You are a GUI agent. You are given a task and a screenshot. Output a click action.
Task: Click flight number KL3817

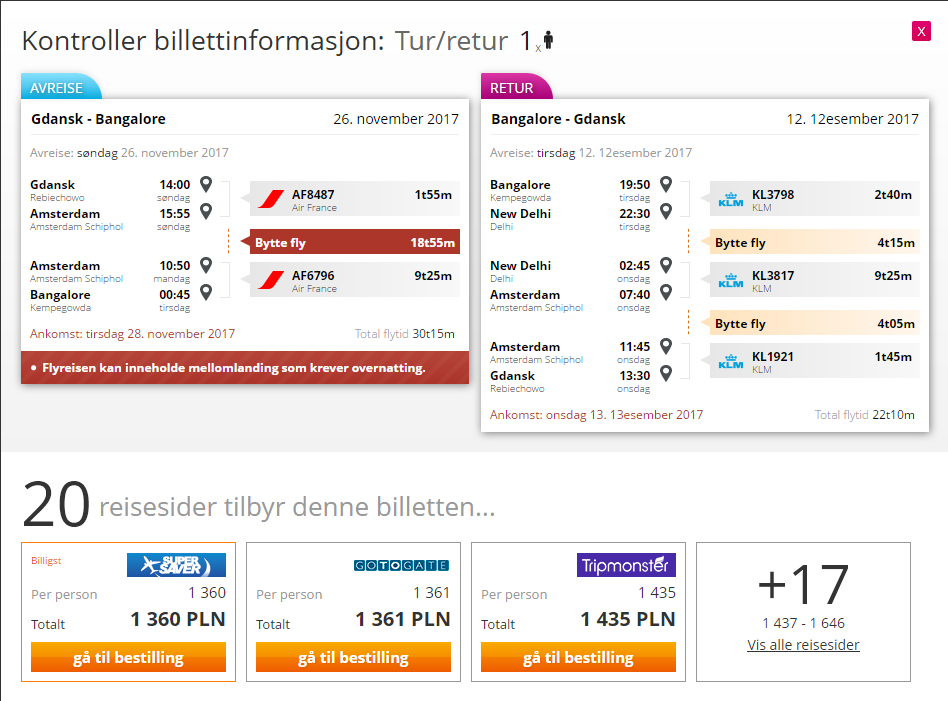773,276
